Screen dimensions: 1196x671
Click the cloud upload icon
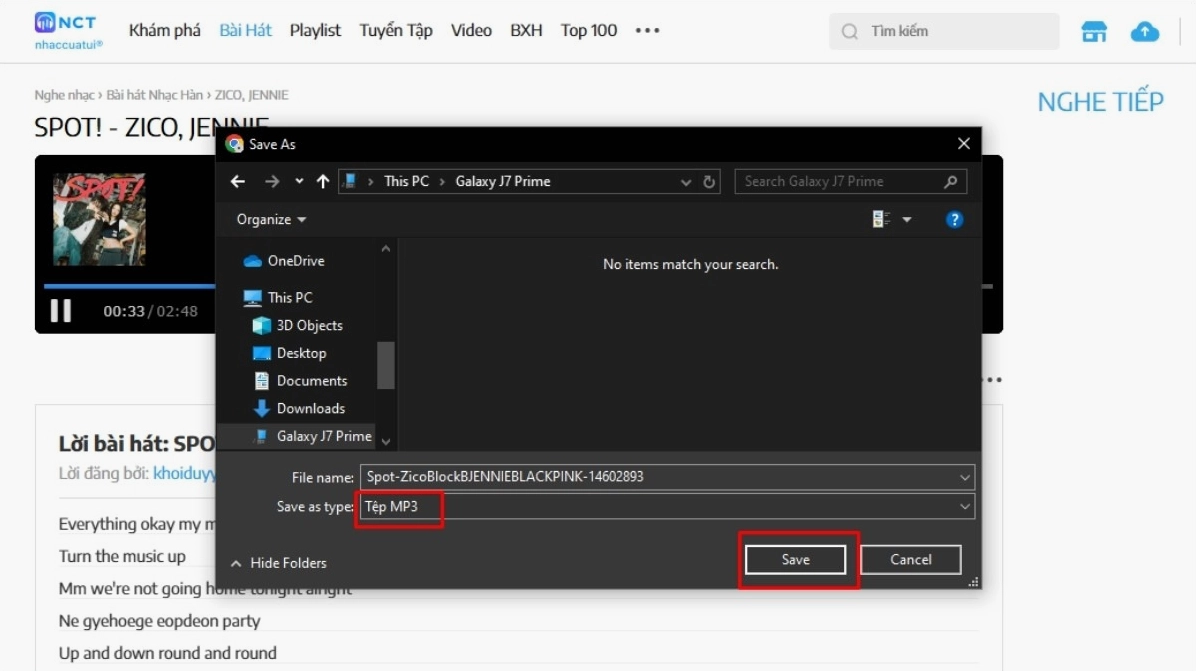click(x=1144, y=31)
